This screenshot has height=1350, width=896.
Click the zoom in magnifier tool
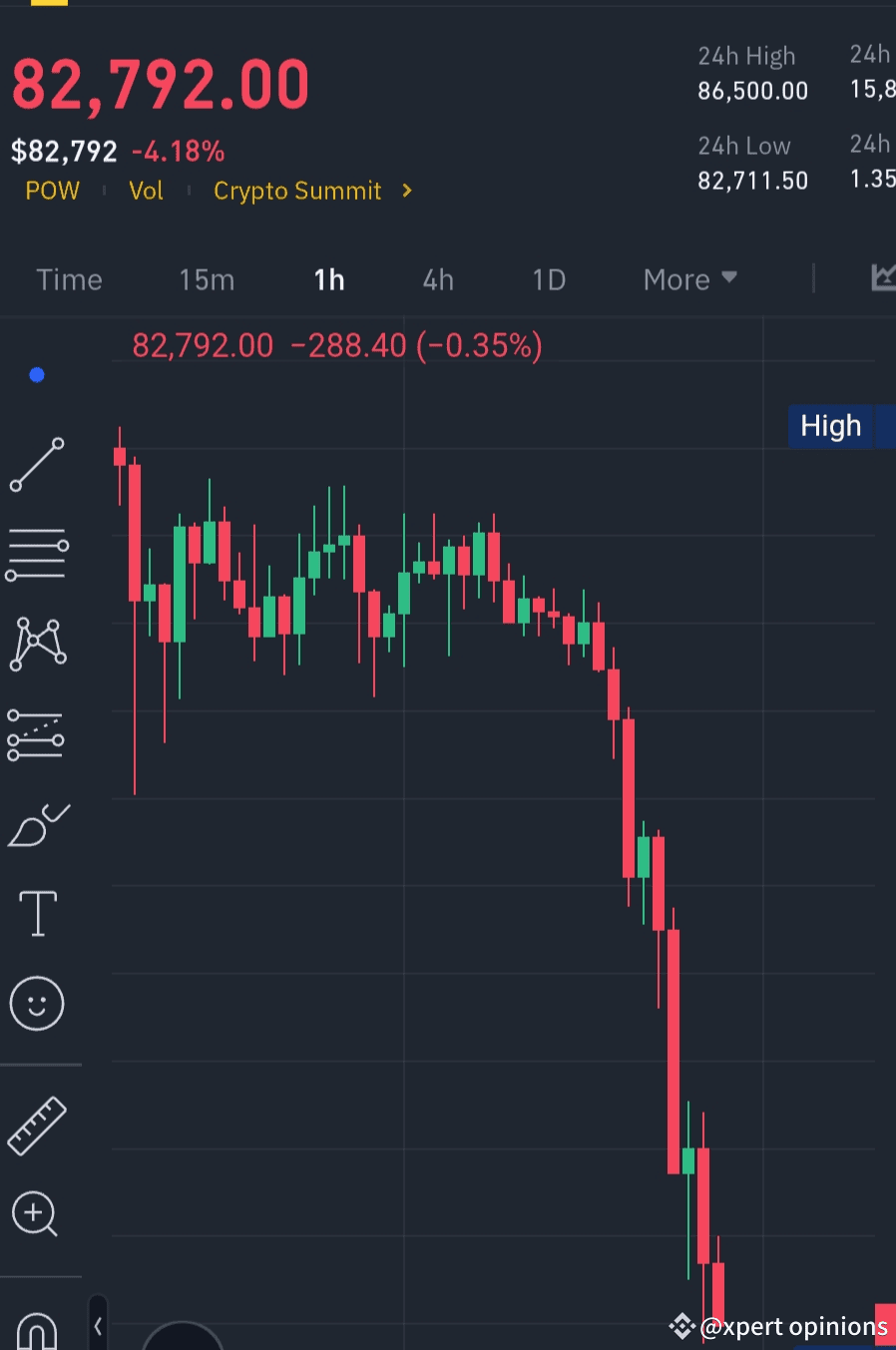point(35,1214)
